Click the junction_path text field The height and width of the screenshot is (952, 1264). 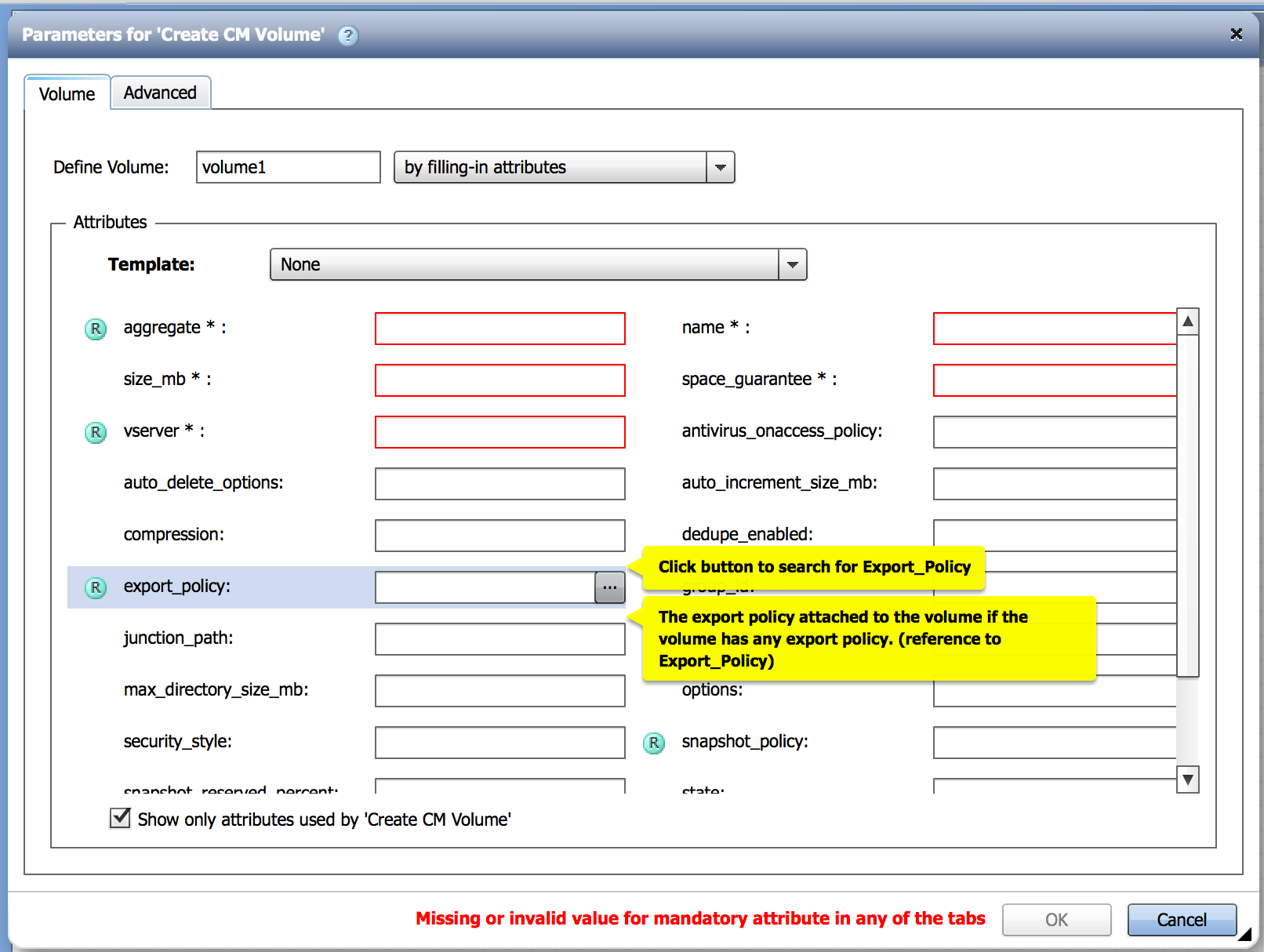point(499,639)
